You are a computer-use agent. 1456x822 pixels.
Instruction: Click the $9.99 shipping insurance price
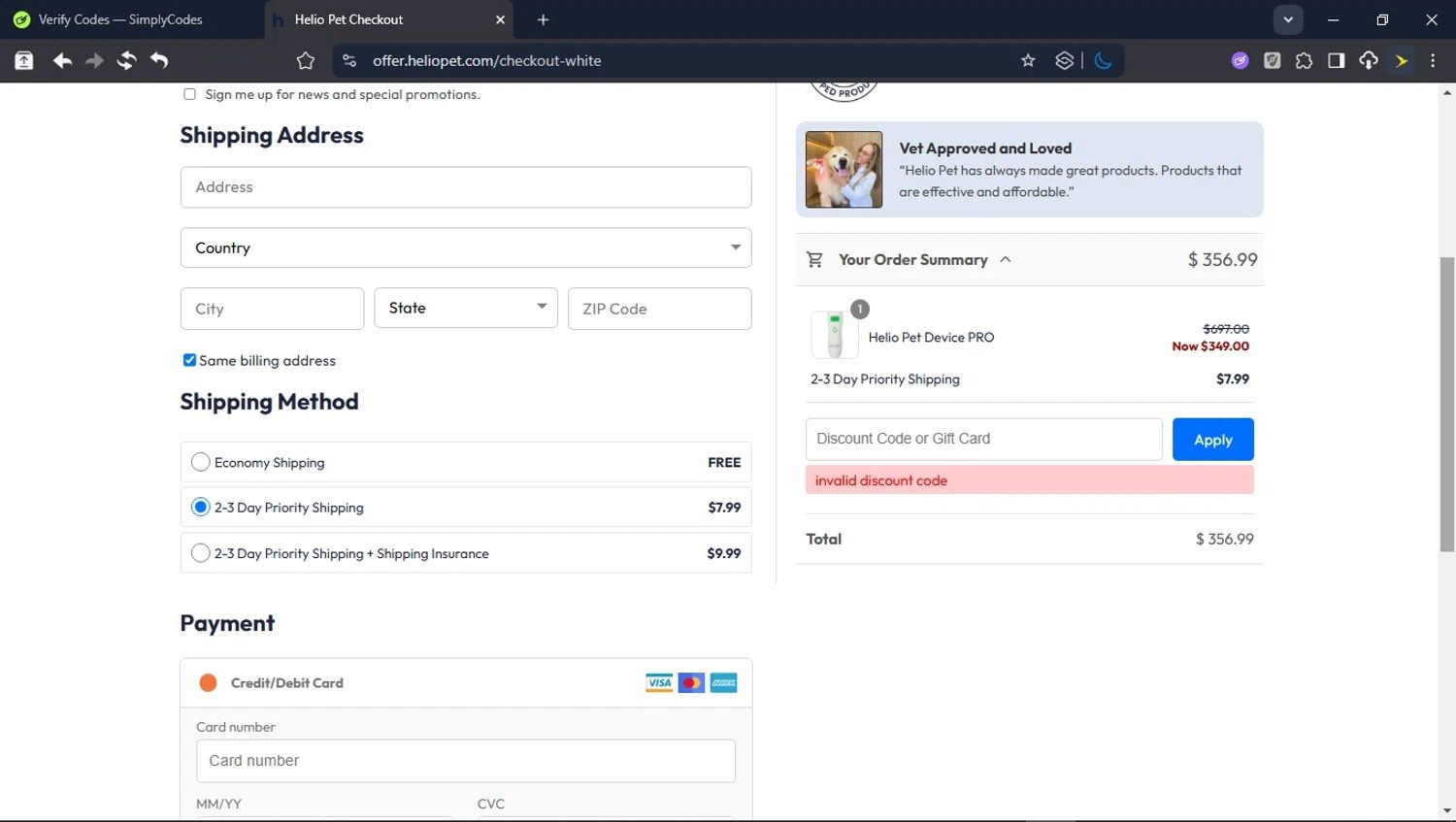(724, 553)
